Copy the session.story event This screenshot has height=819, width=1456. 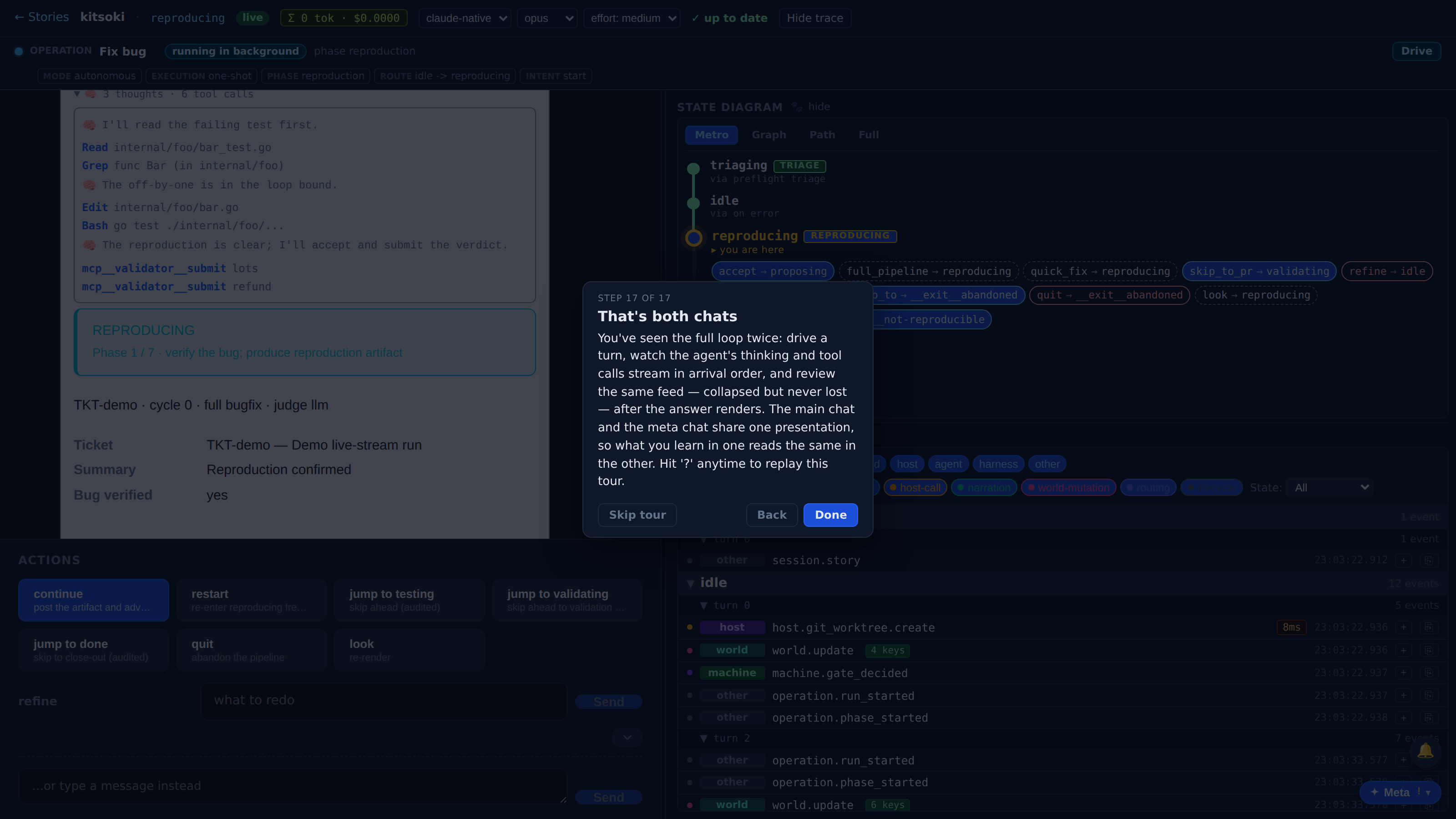[x=1428, y=560]
